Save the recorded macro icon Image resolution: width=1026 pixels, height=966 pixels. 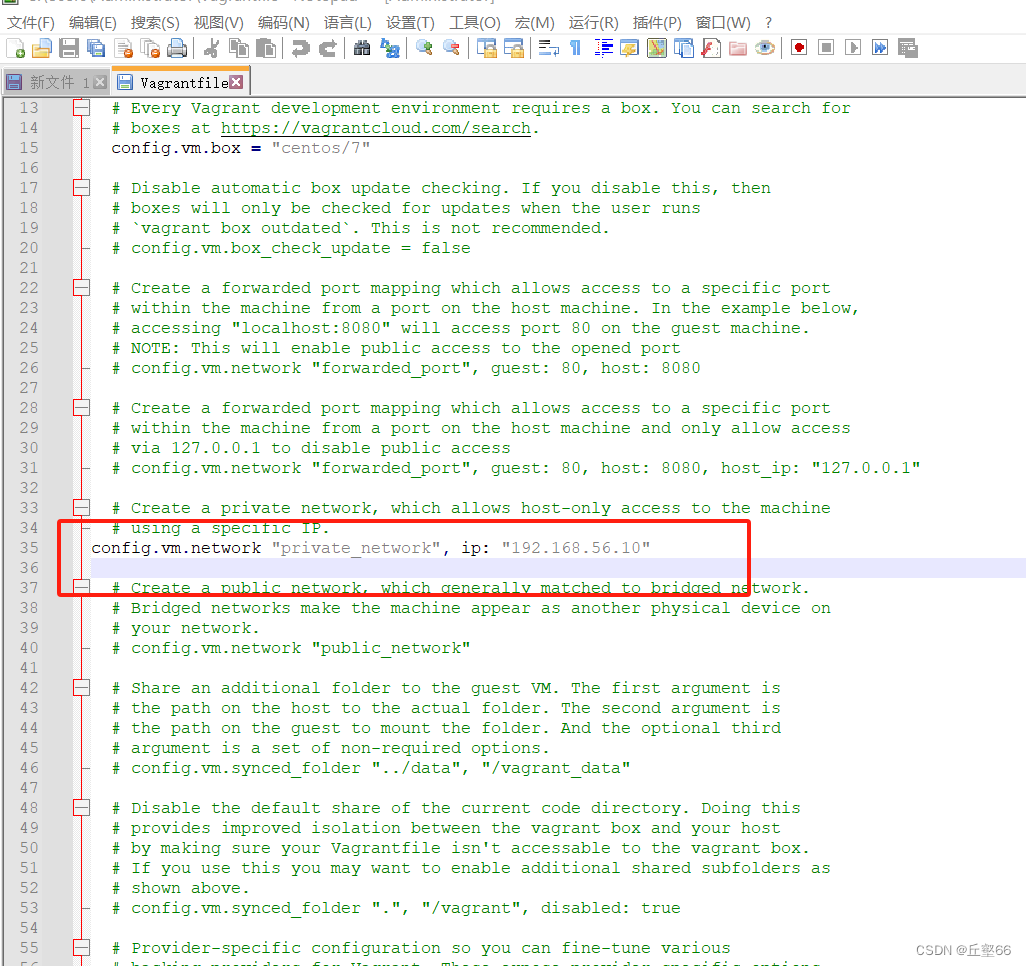[908, 48]
